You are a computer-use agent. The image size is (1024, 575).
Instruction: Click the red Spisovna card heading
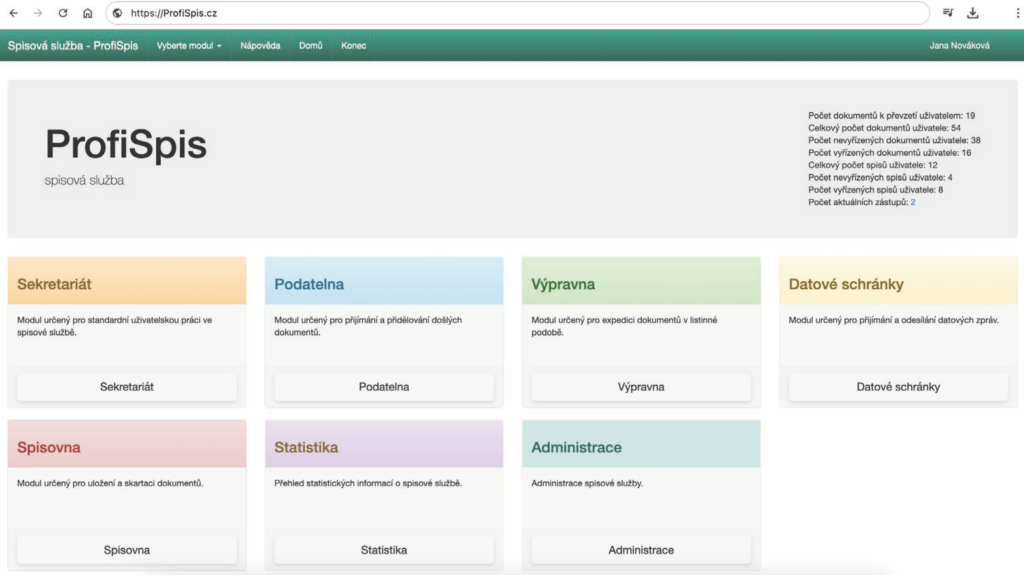(x=49, y=448)
